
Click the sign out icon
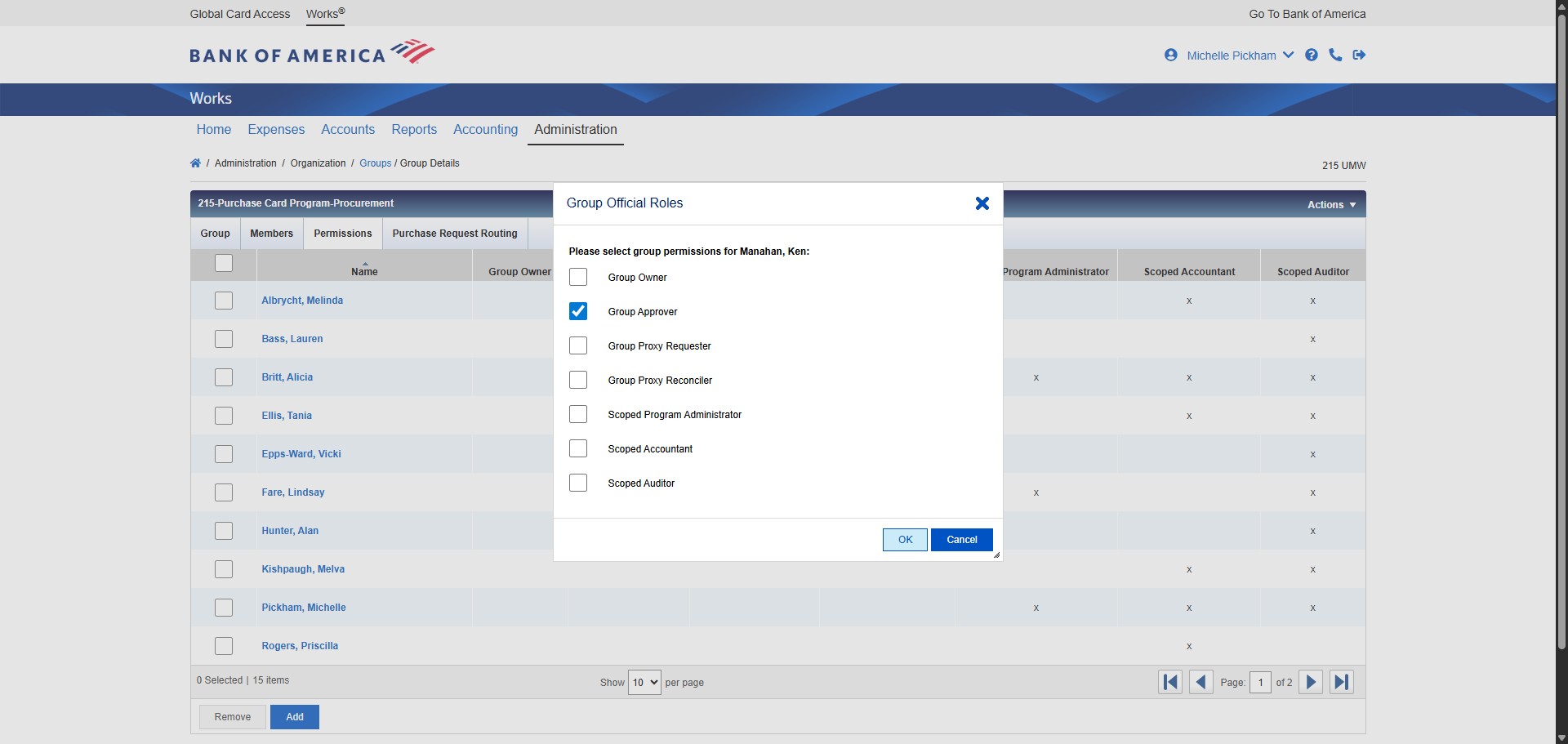pyautogui.click(x=1359, y=56)
